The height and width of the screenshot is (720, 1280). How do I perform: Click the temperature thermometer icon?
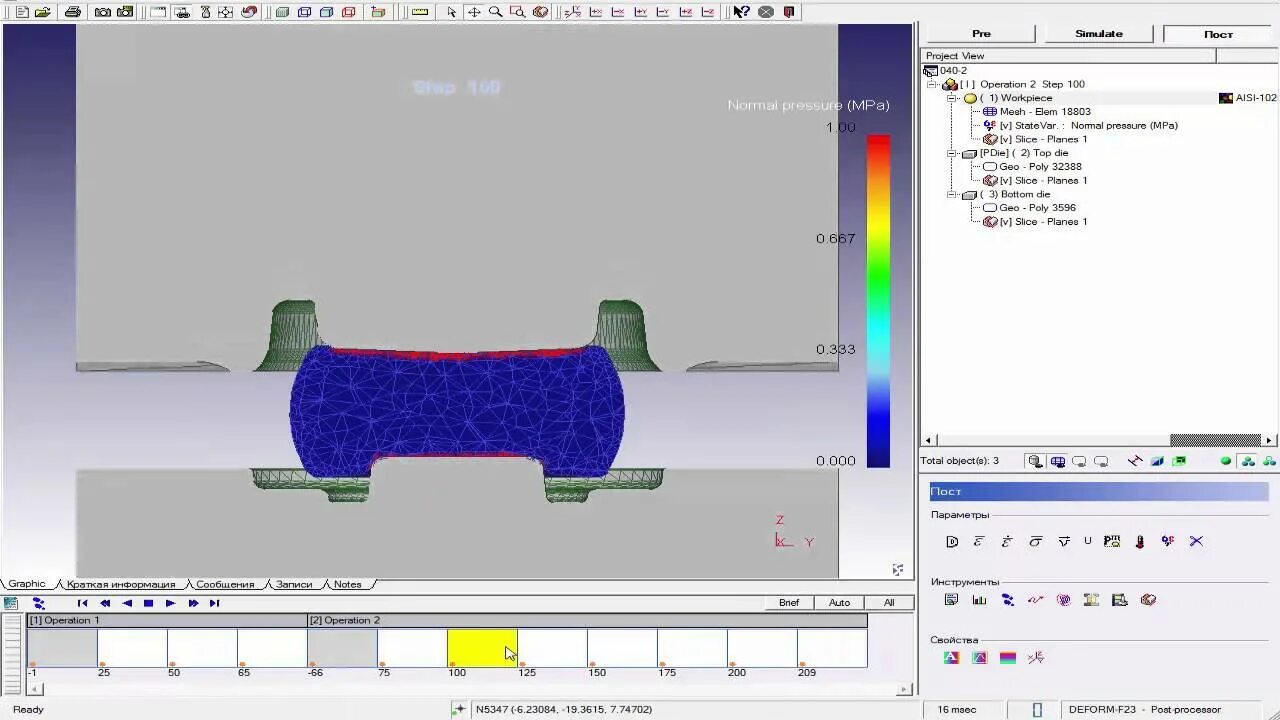click(1140, 541)
